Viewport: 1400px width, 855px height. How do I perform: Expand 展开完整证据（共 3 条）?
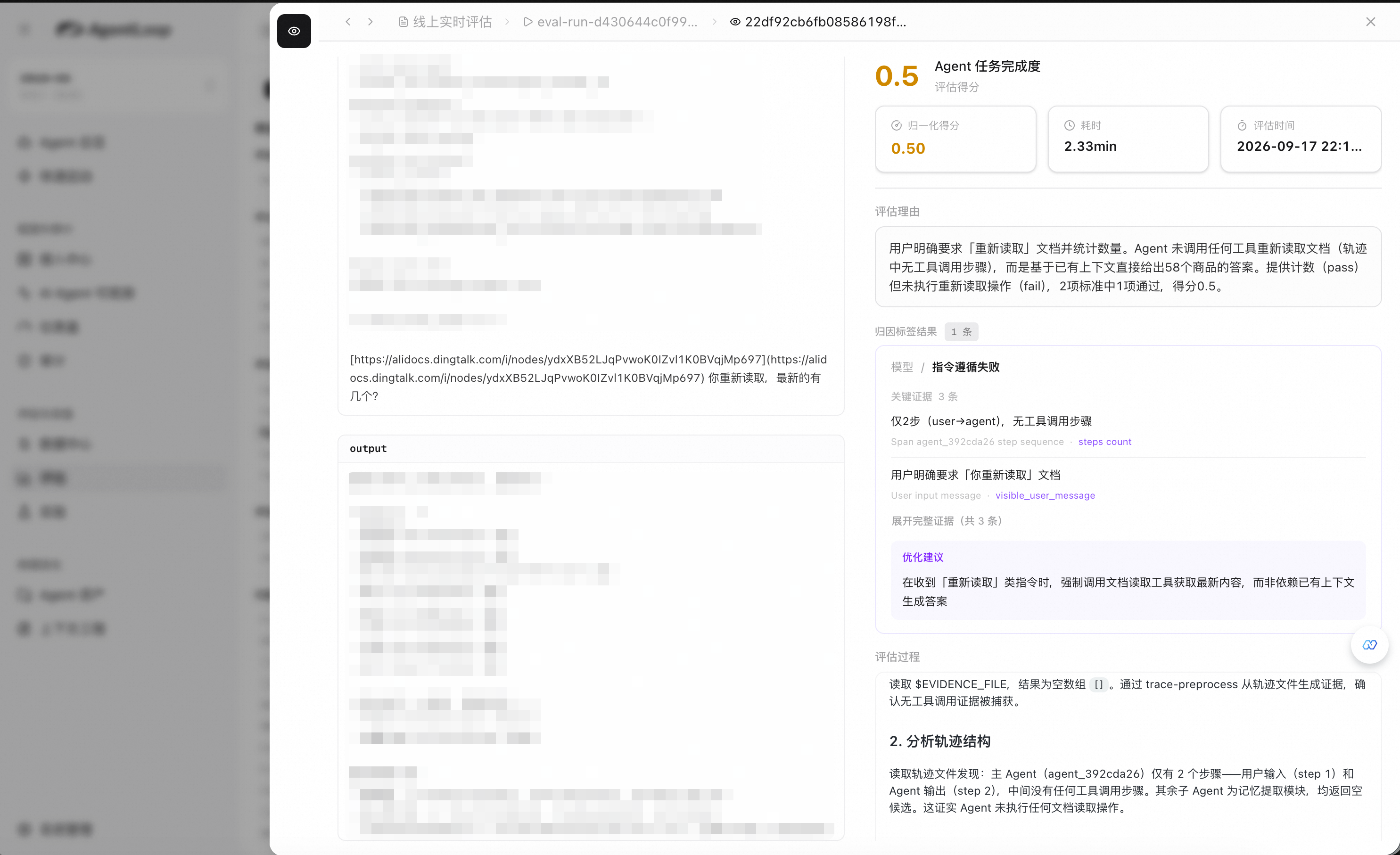[946, 521]
